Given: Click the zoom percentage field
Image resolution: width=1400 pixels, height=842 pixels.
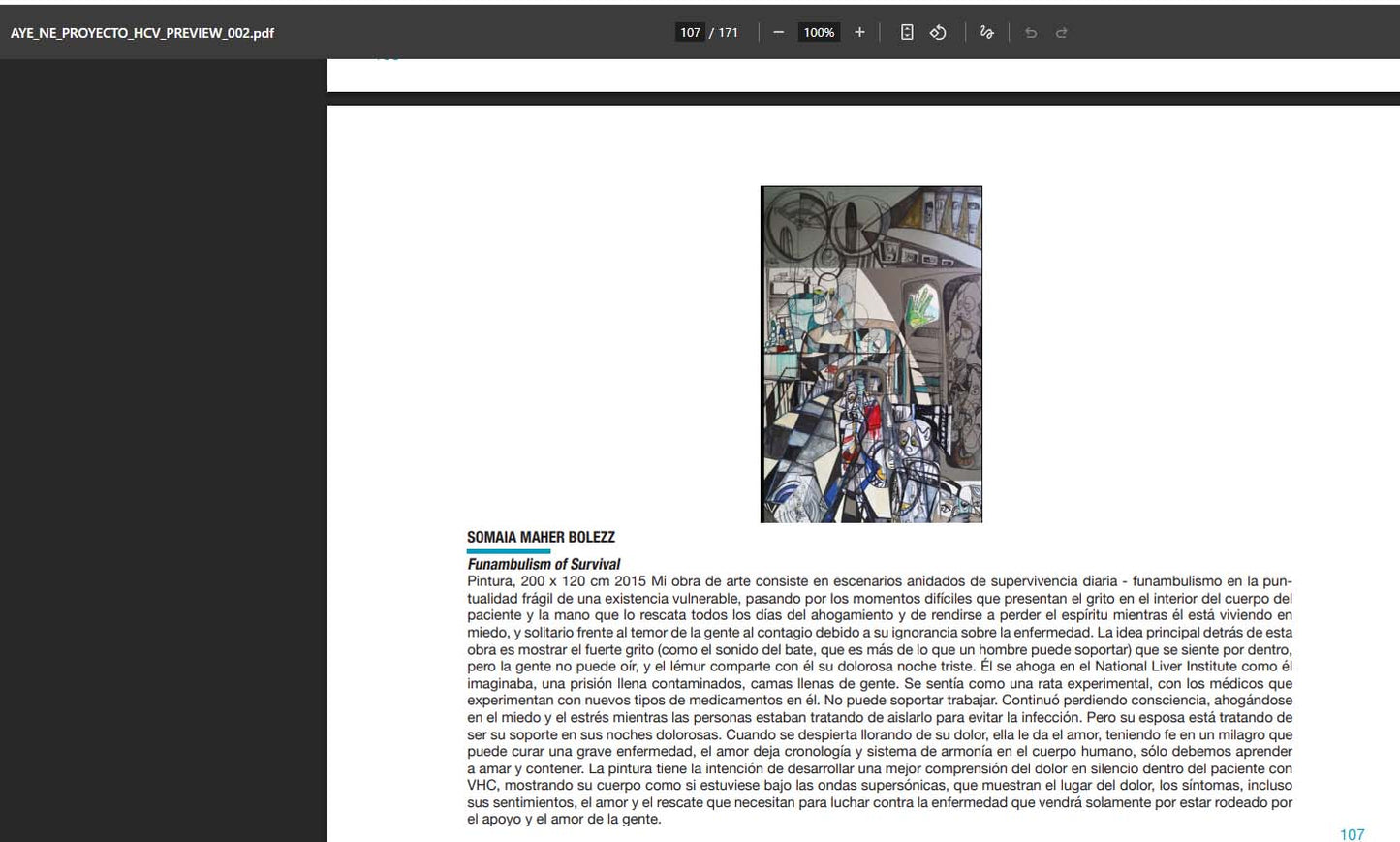Looking at the screenshot, I should tap(818, 32).
